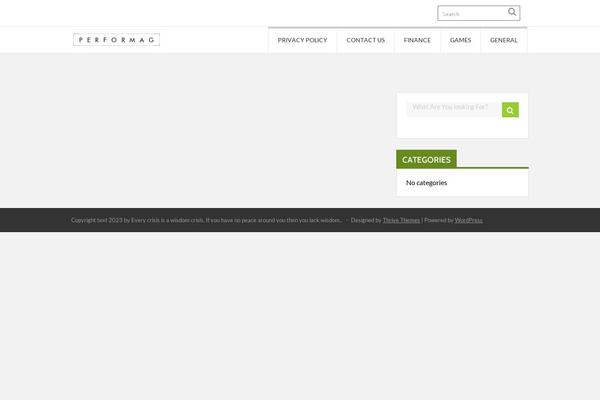Click the Categories widget heading
This screenshot has height=400, width=600.
[426, 159]
